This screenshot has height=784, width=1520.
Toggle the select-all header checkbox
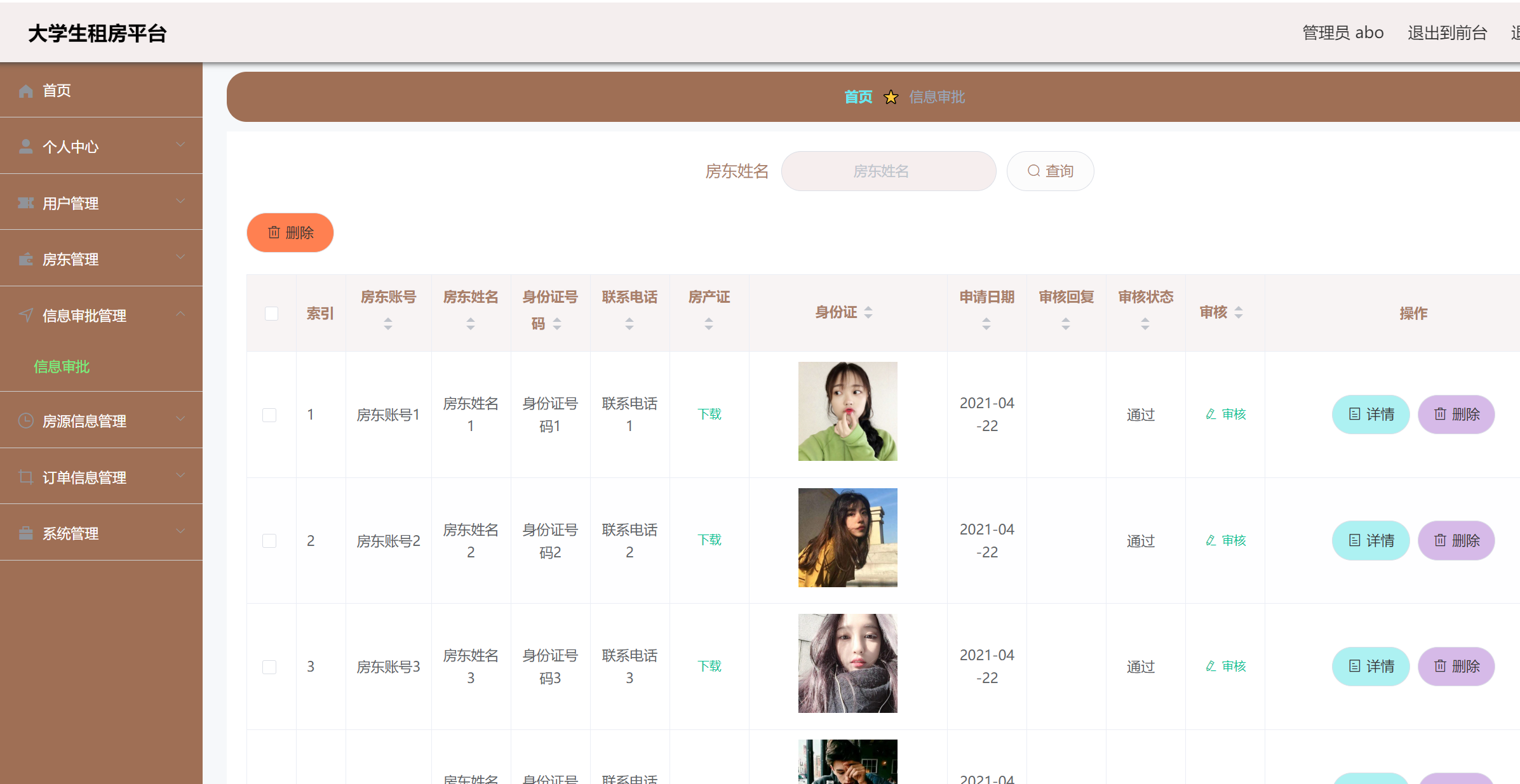(271, 314)
